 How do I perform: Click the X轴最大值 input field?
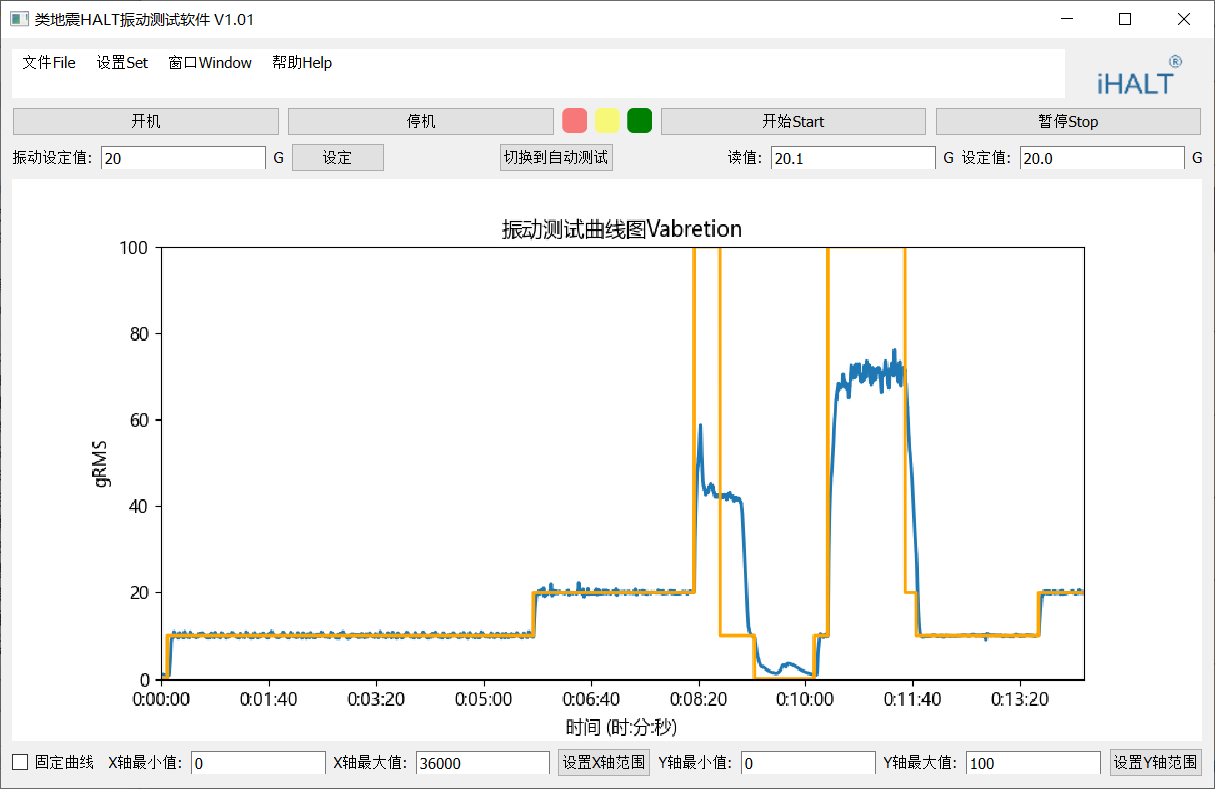click(x=482, y=763)
